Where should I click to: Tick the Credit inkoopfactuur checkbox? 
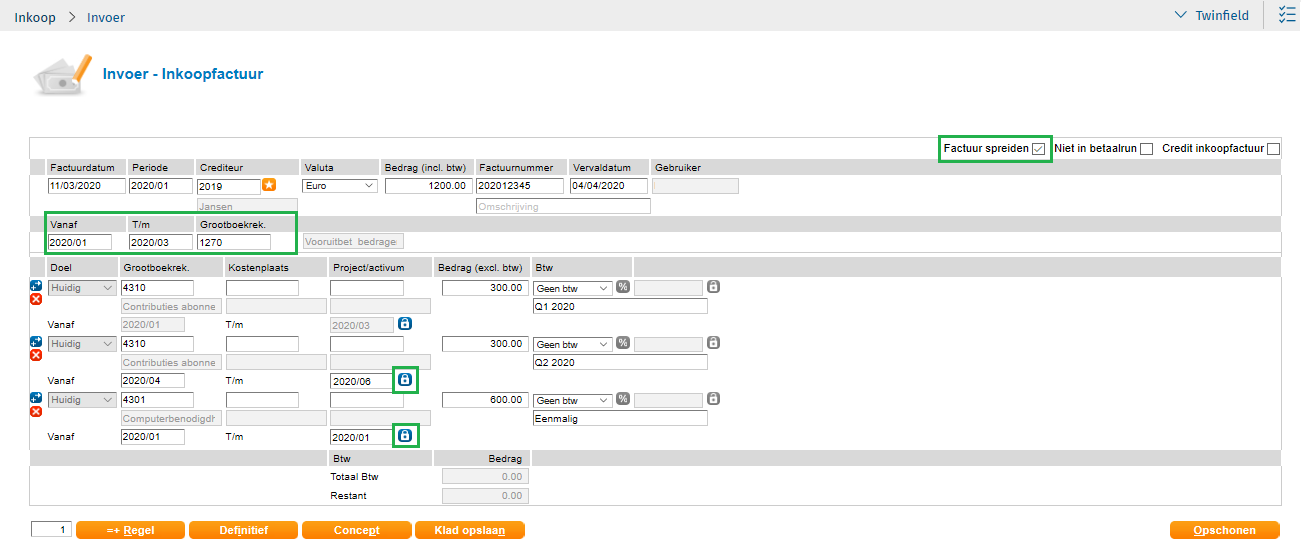coord(1273,149)
